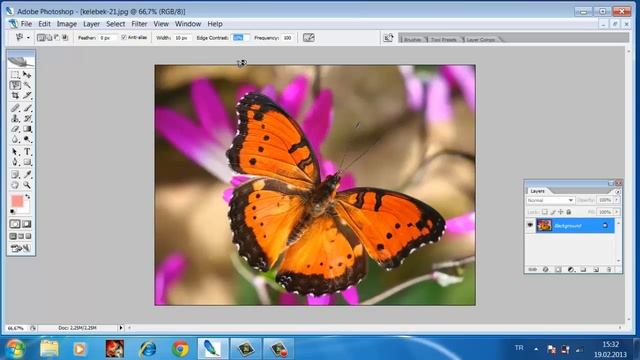Switch to the Brushes palette tab
Screen dimensions: 640x360
(x=412, y=39)
